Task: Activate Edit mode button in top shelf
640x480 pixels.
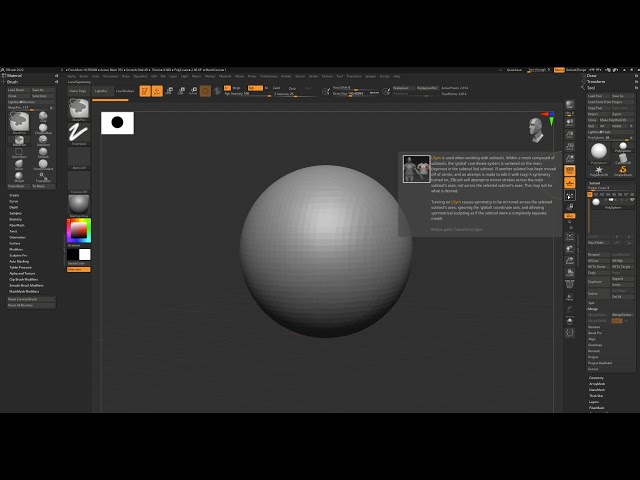Action: click(145, 91)
